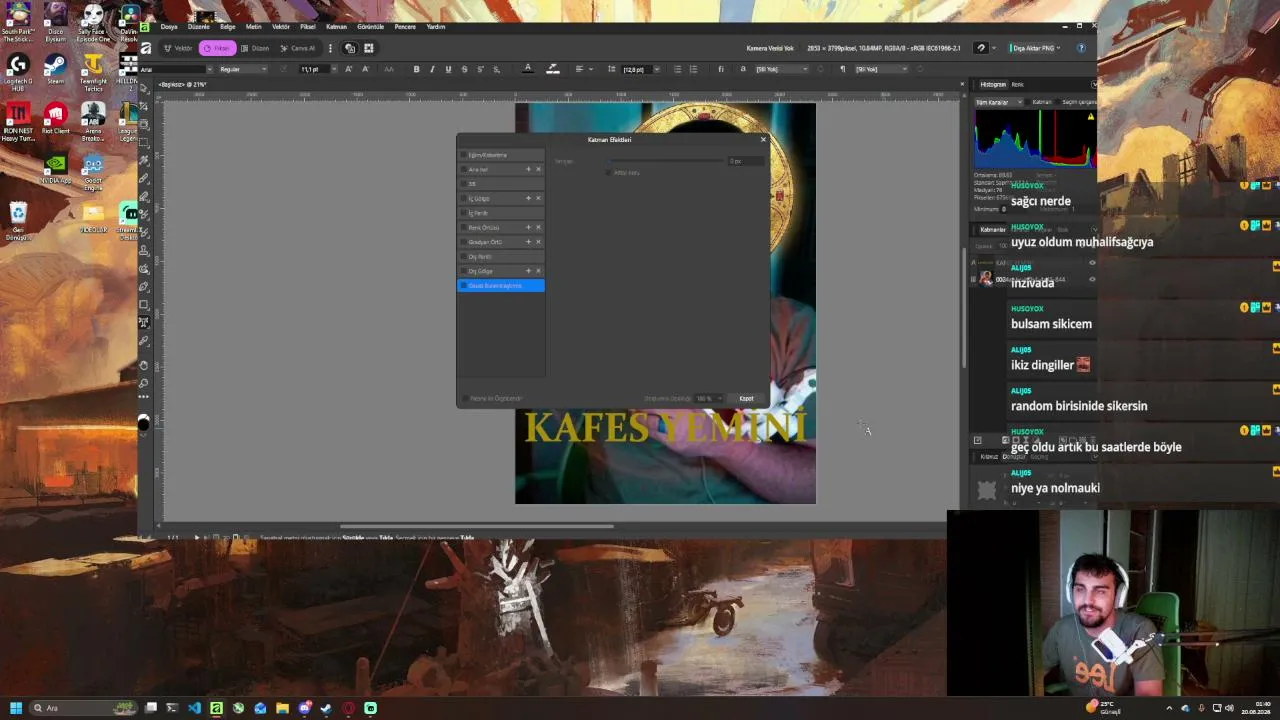The height and width of the screenshot is (720, 1280).
Task: Open the character style dropdown
Action: point(781,69)
